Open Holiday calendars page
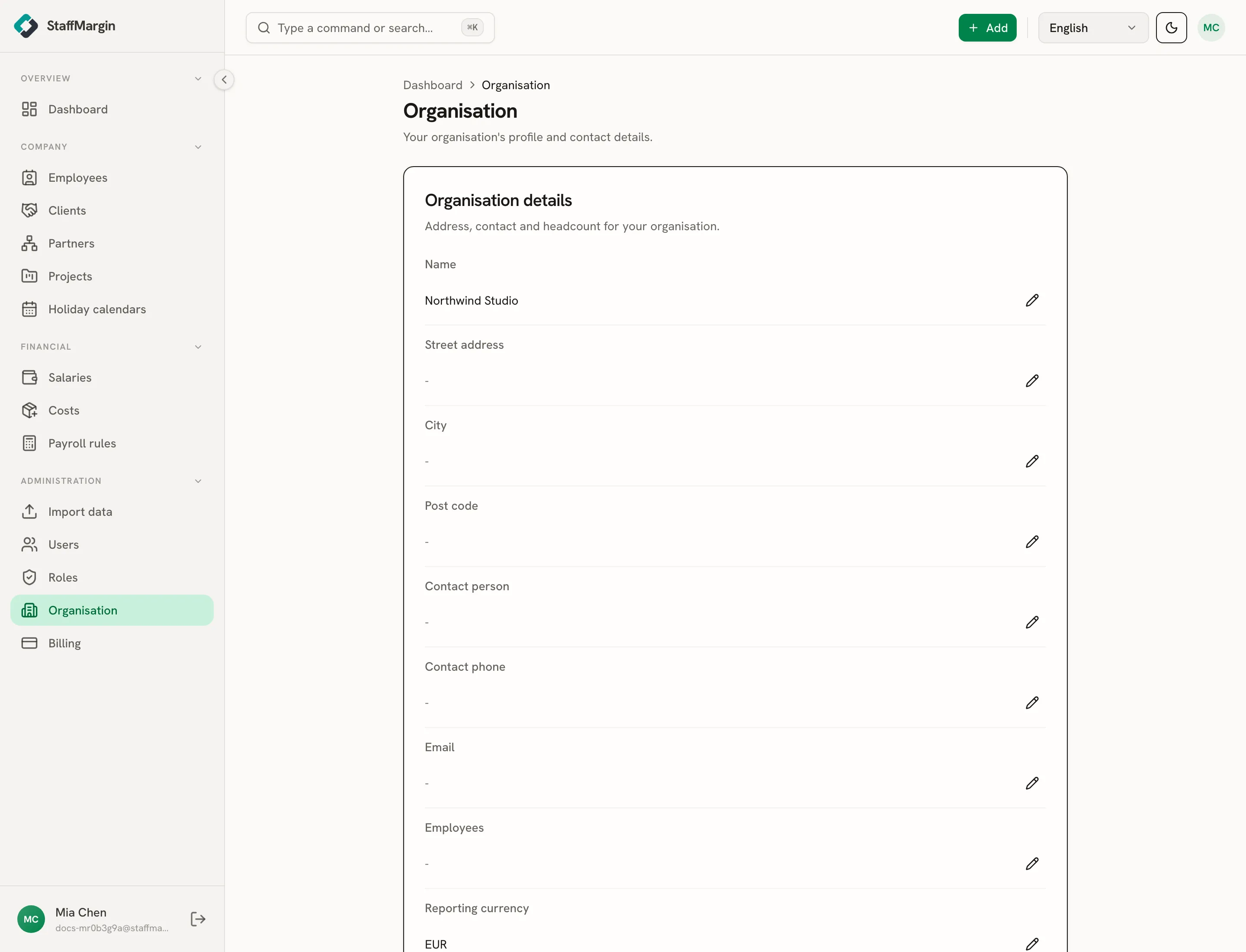 click(112, 309)
